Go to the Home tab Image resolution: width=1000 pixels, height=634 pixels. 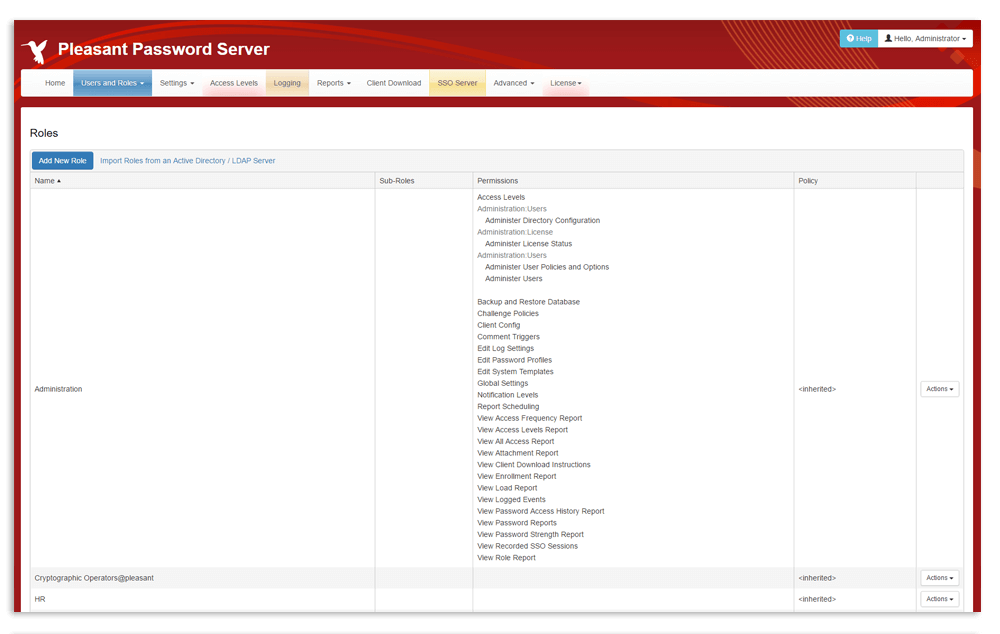click(x=55, y=83)
